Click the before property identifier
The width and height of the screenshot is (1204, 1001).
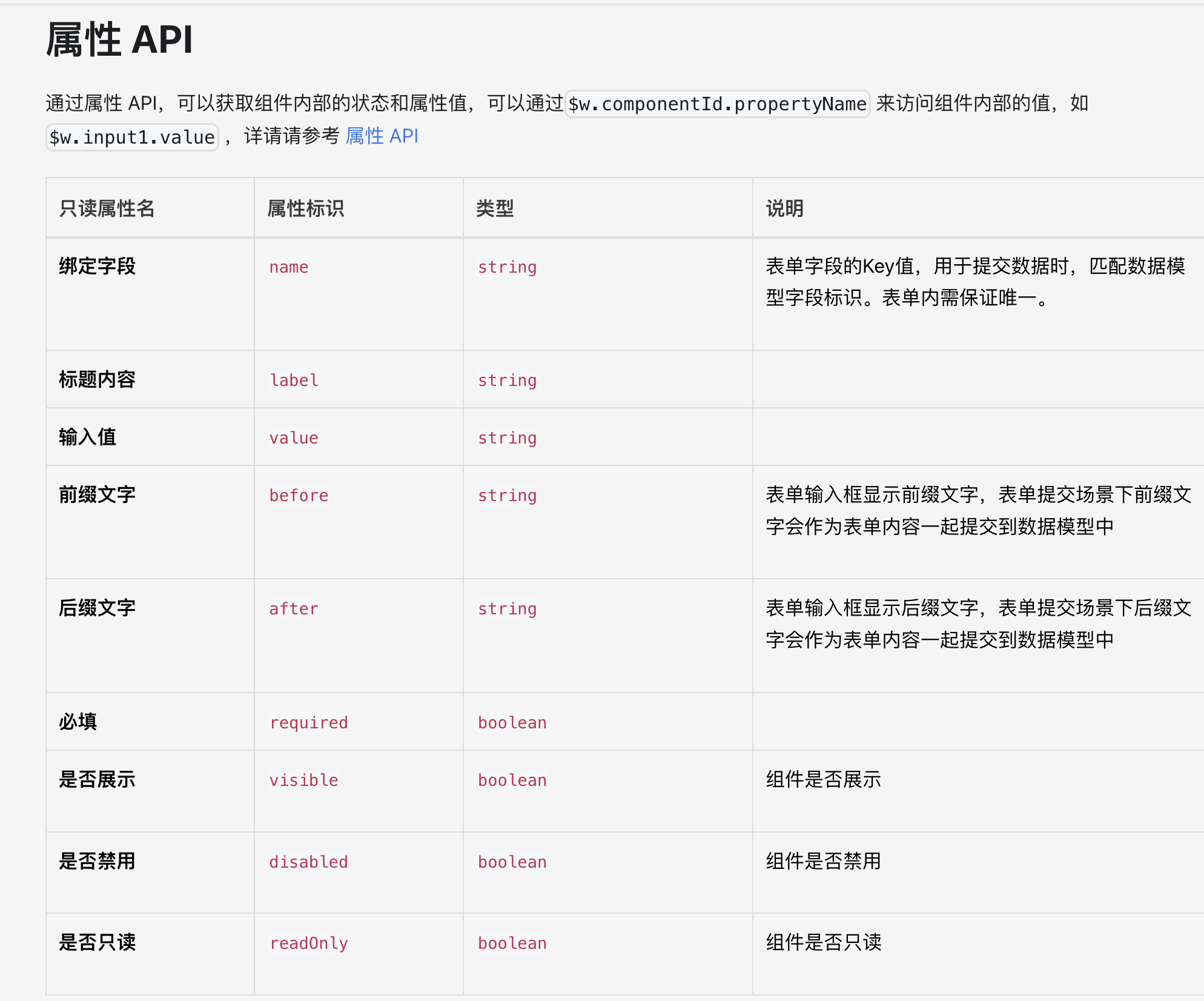[299, 496]
